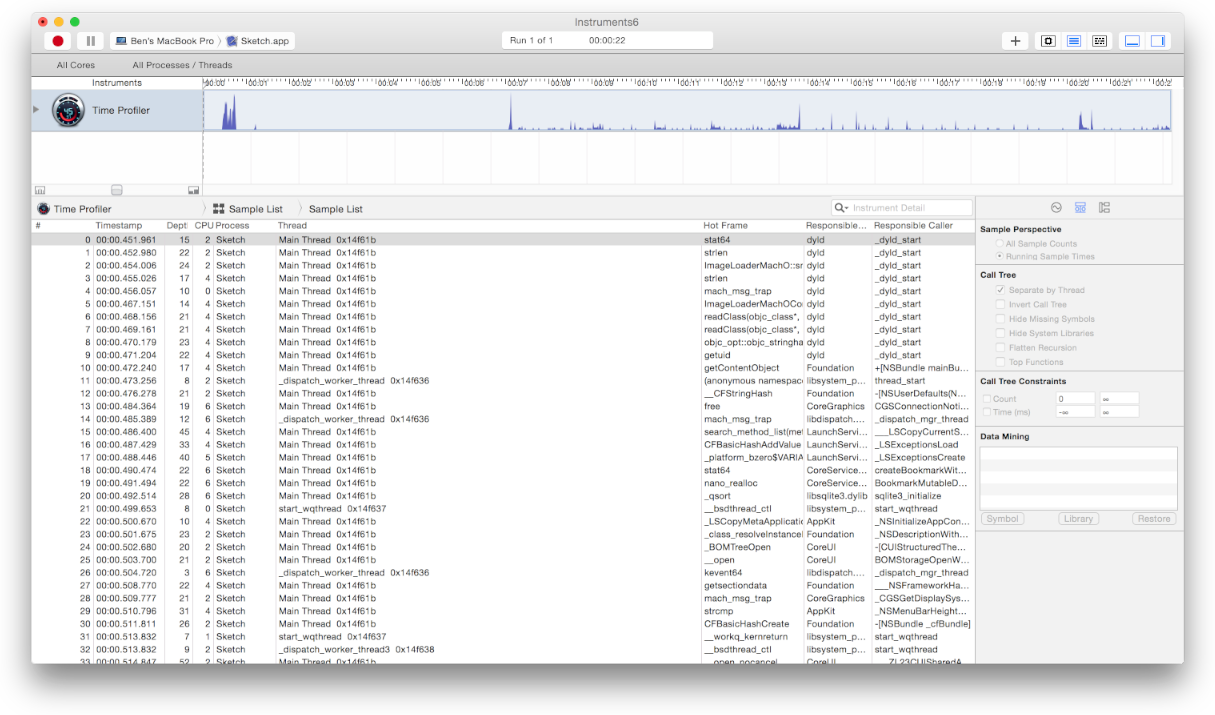Open the Record Settings inspector tab
The width and height of the screenshot is (1215, 715).
[1056, 207]
